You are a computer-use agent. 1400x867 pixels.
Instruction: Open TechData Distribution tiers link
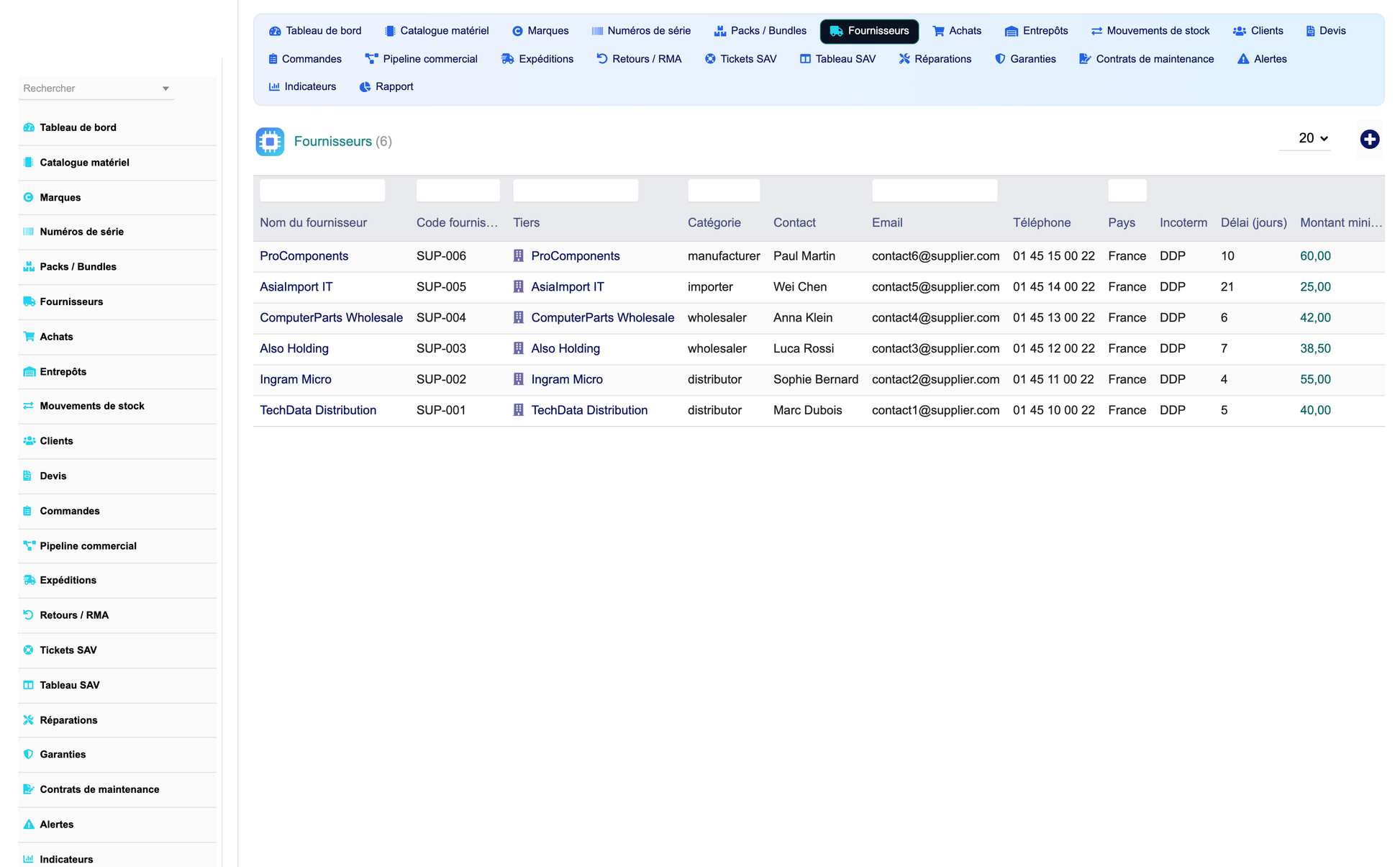point(588,410)
